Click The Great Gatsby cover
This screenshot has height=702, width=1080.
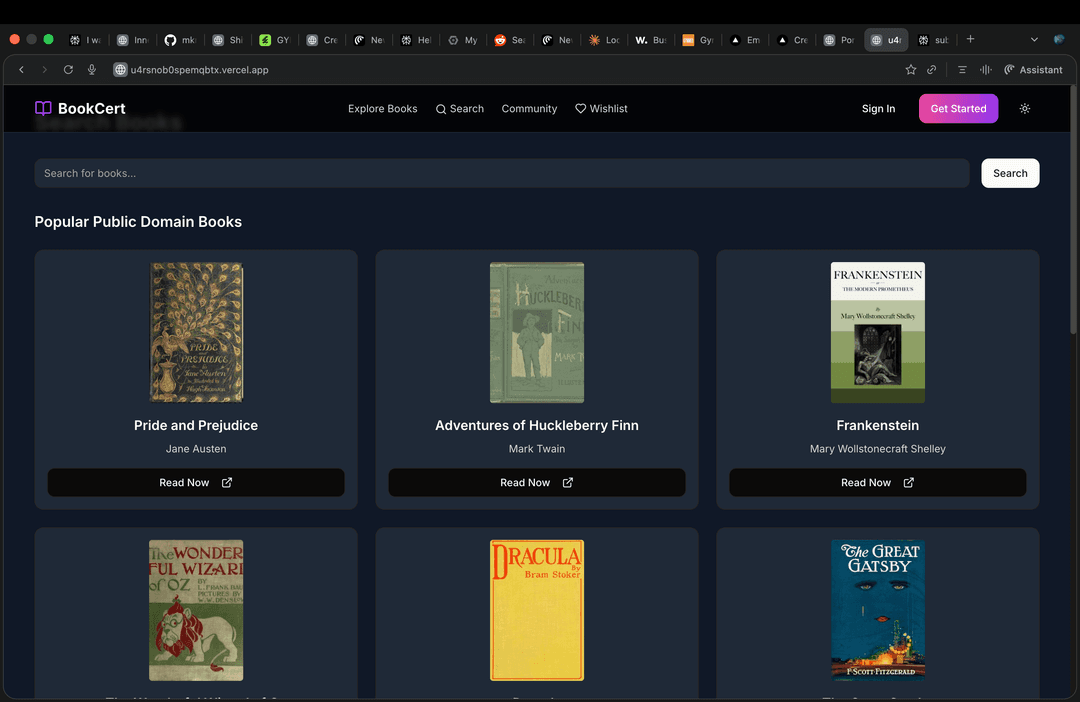878,610
